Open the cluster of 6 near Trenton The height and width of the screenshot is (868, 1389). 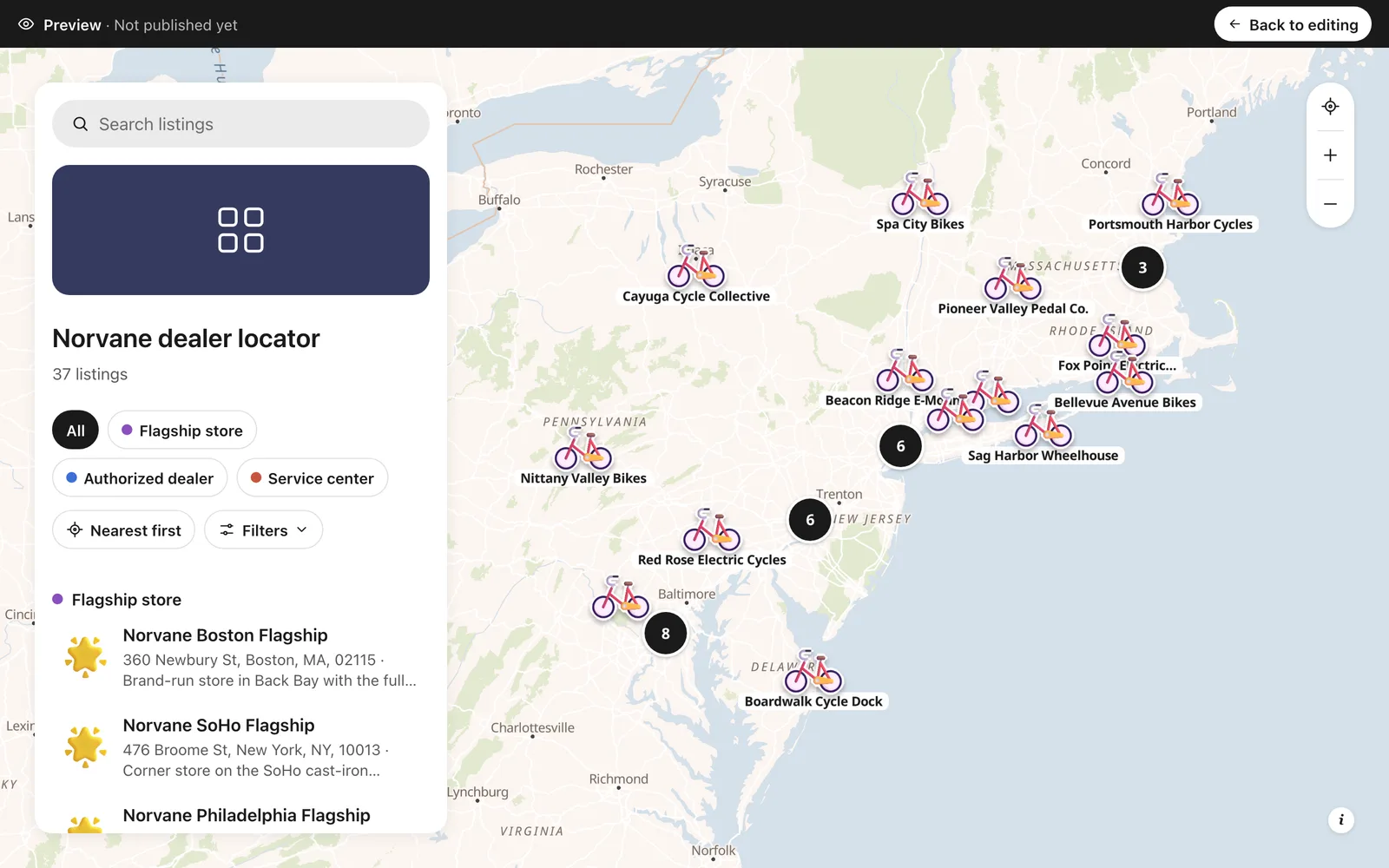click(810, 520)
